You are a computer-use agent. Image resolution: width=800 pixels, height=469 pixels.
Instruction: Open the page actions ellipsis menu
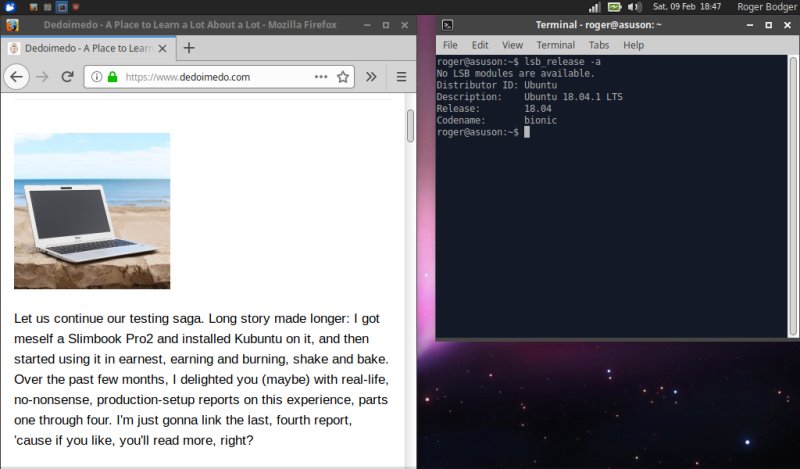pyautogui.click(x=321, y=77)
